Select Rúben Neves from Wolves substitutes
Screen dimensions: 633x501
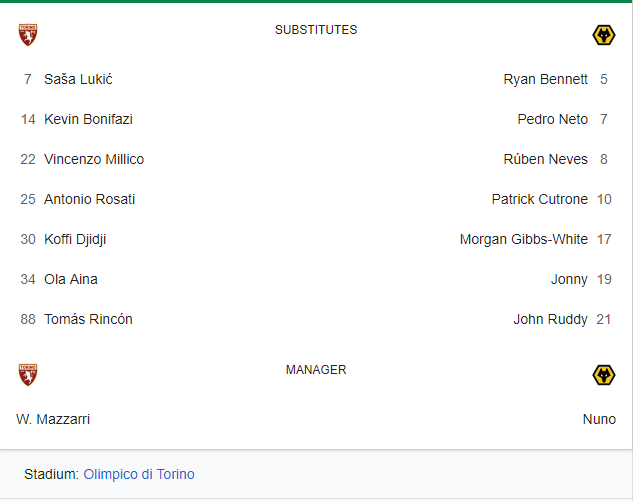(x=545, y=159)
